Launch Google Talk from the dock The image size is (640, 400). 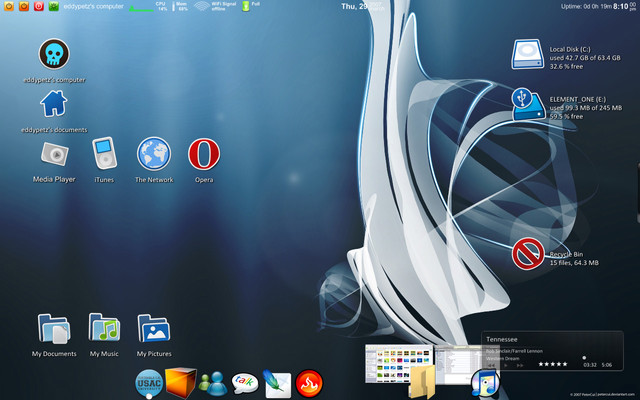click(x=245, y=383)
